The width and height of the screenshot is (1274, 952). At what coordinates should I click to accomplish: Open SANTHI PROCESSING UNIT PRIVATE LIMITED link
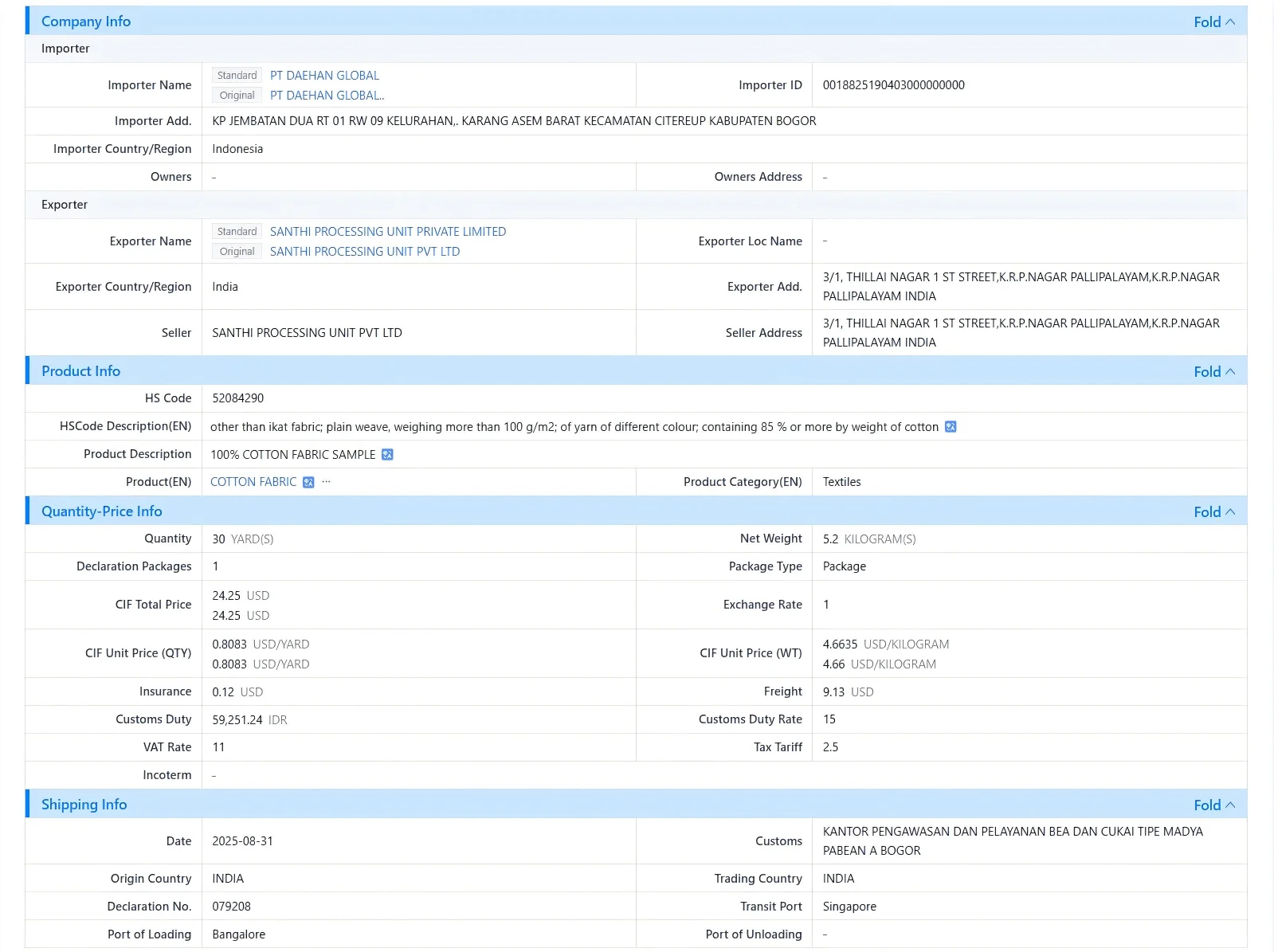pos(388,232)
